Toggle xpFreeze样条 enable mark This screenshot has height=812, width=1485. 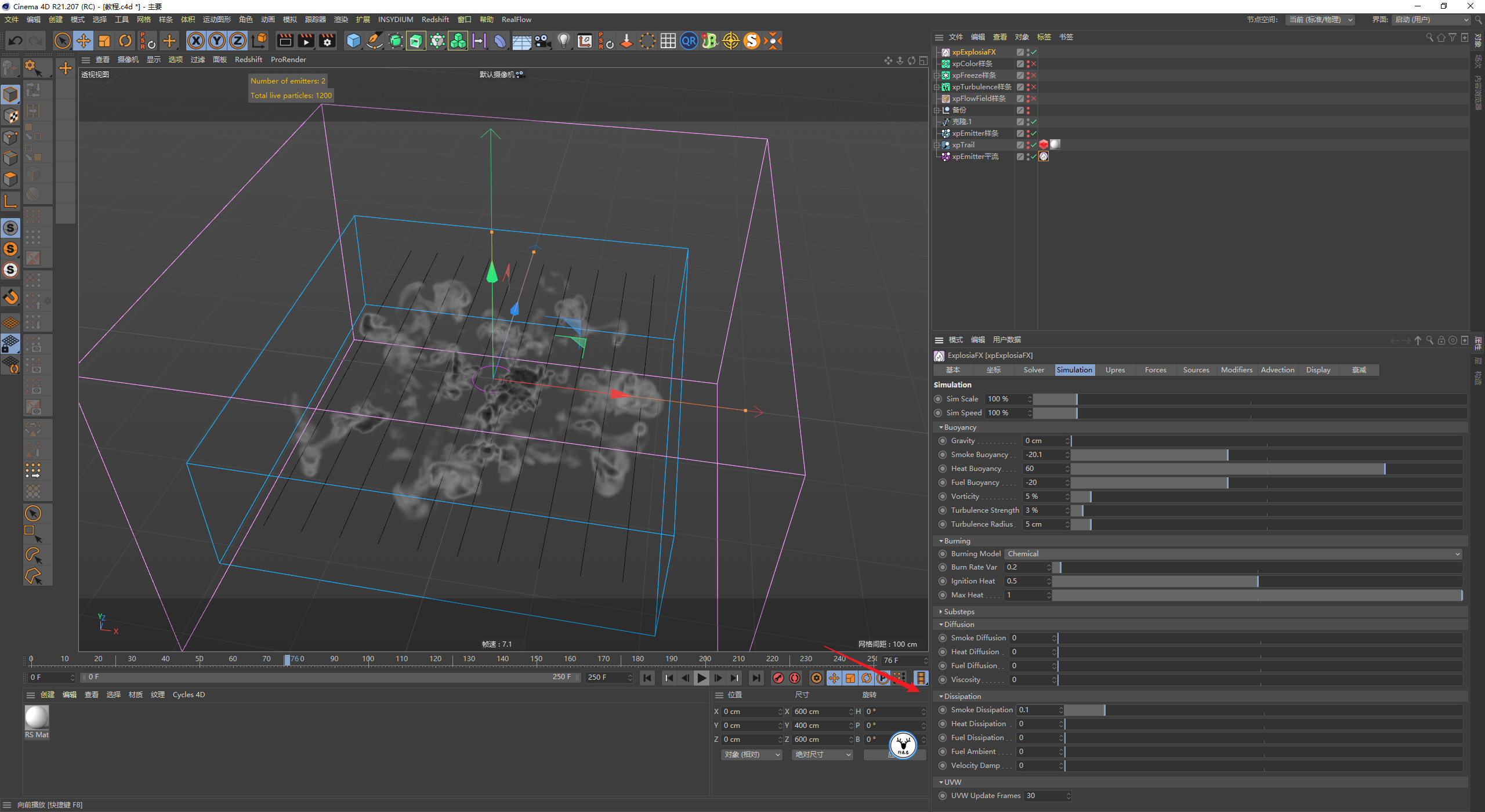click(1034, 75)
